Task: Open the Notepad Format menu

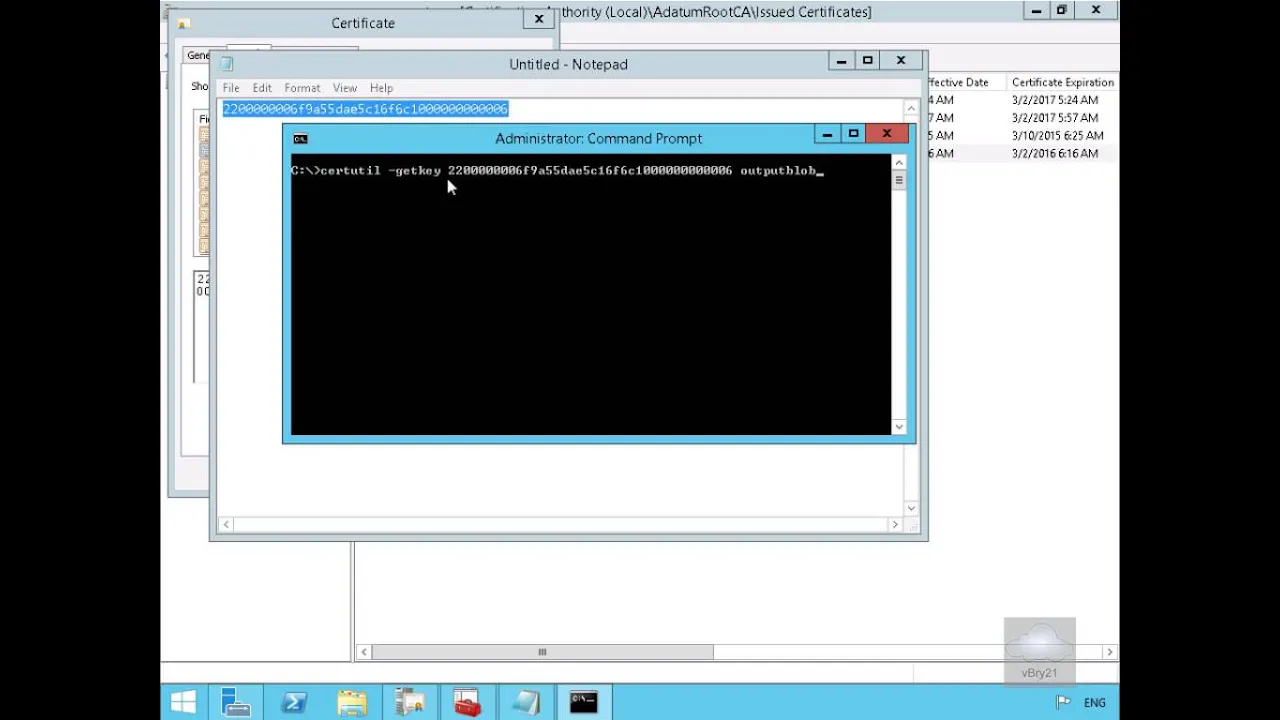Action: (x=302, y=88)
